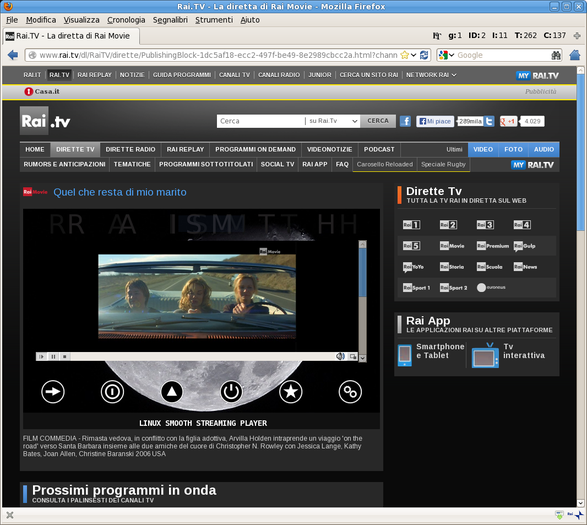Viewport: 587px width, 525px height.
Task: Open the Twitter icon in header
Action: point(489,121)
